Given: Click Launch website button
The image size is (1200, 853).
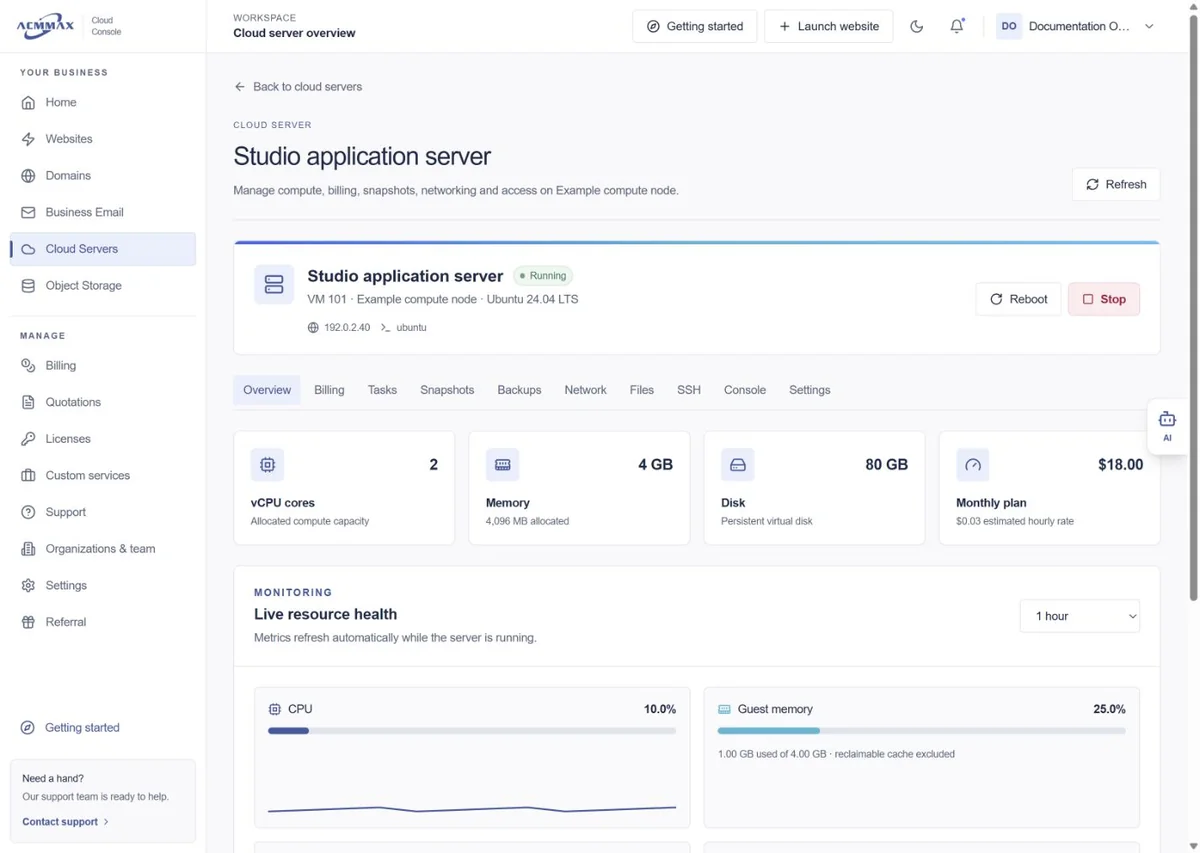Looking at the screenshot, I should click(x=829, y=26).
